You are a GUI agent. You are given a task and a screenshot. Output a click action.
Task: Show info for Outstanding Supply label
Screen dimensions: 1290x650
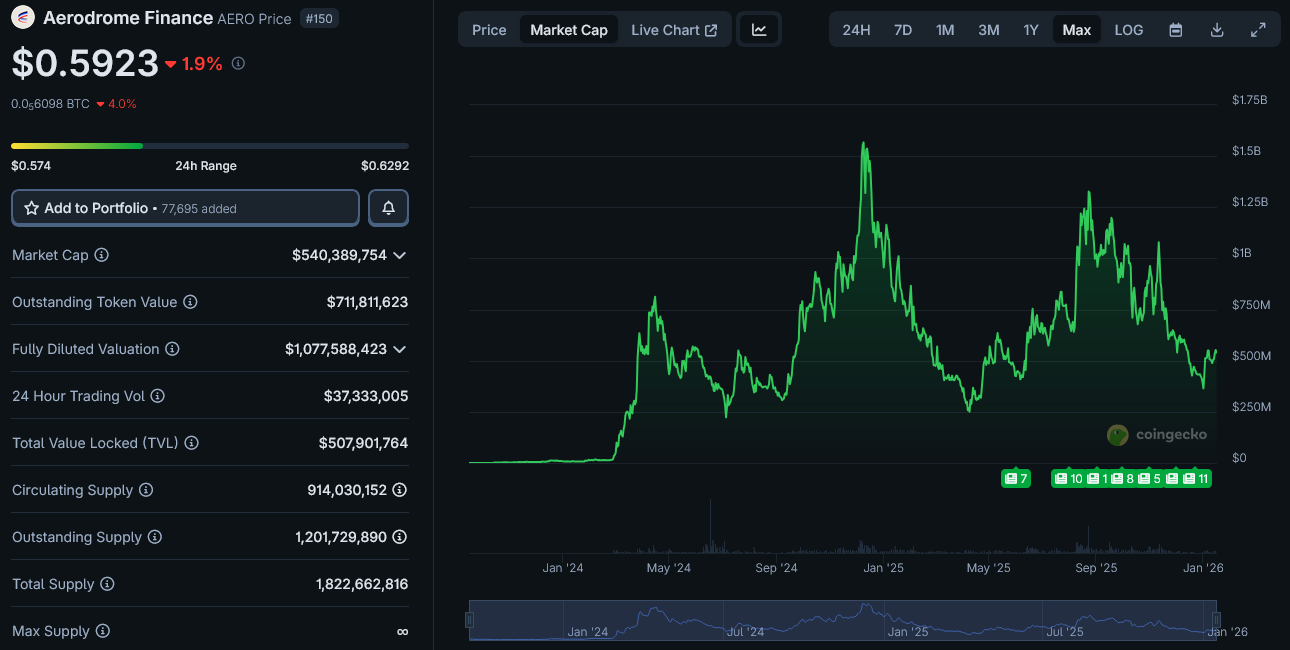coord(154,537)
